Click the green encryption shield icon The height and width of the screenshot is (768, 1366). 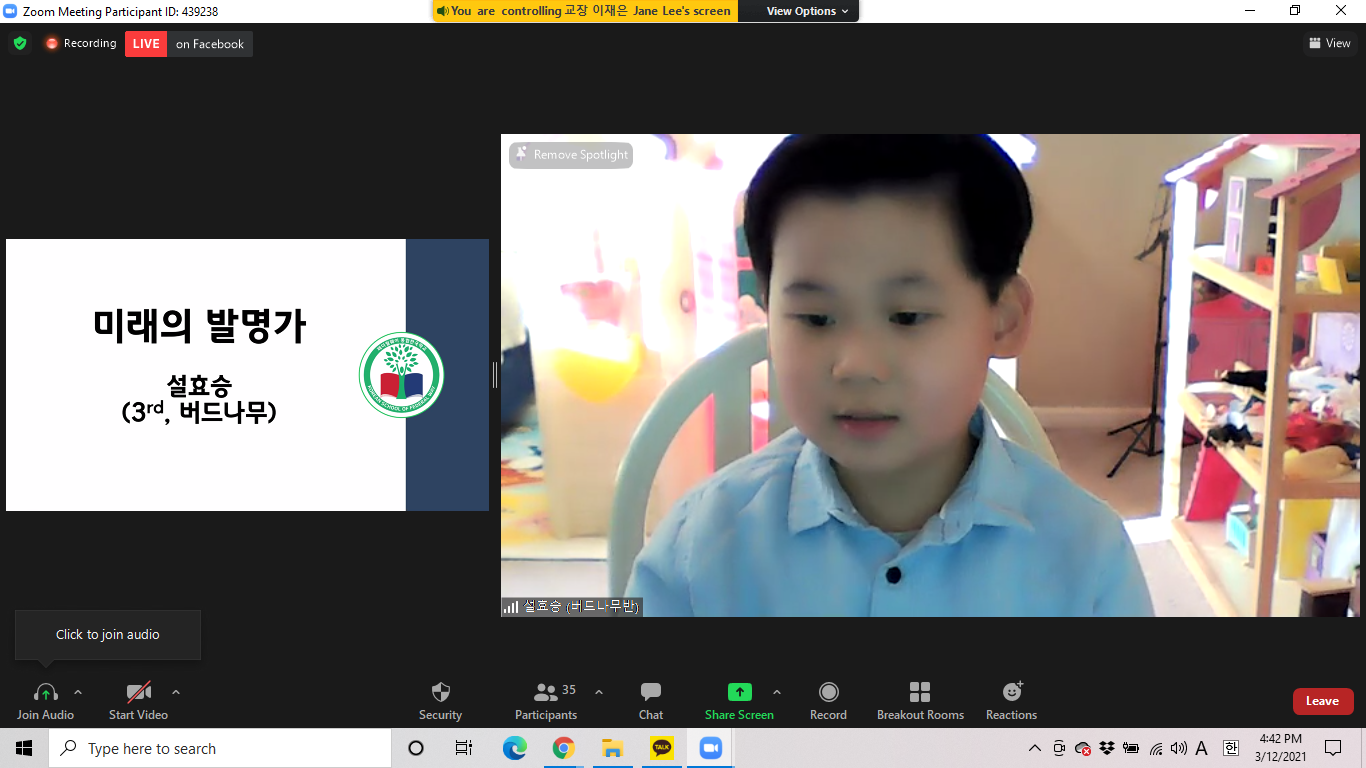[x=20, y=44]
